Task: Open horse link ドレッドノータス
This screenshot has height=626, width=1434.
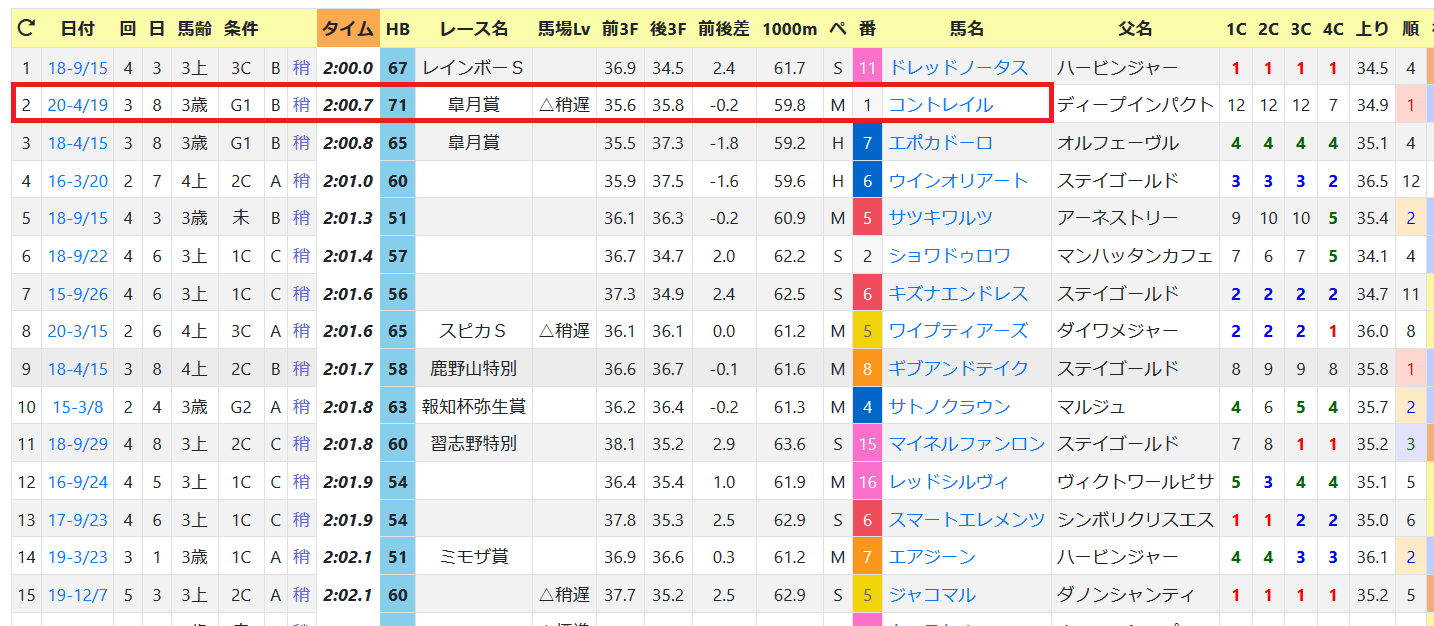Action: click(958, 68)
